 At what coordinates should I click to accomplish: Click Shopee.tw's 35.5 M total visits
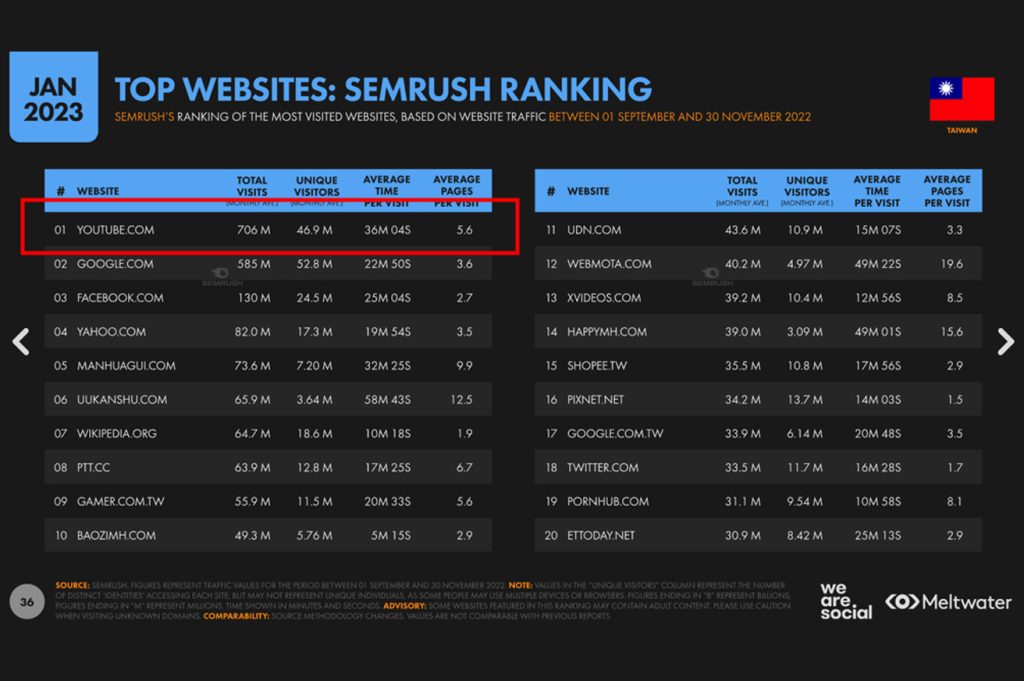[x=743, y=366]
